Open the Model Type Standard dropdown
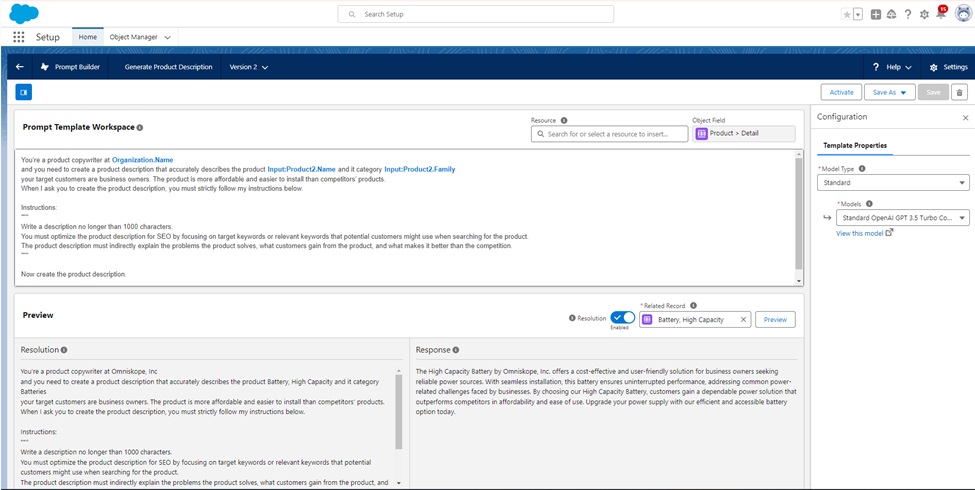Viewport: 975px width, 490px height. [893, 183]
